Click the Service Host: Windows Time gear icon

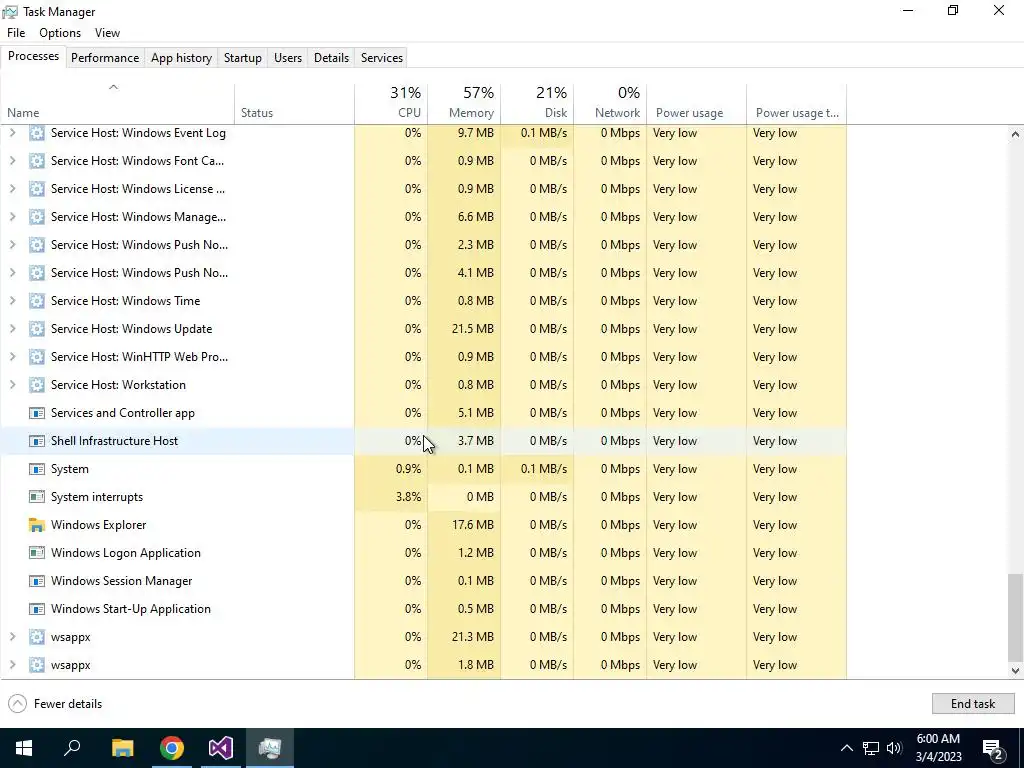[x=37, y=301]
